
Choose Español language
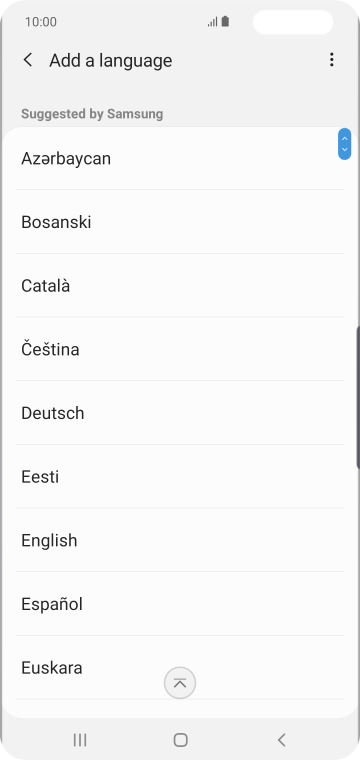click(180, 604)
